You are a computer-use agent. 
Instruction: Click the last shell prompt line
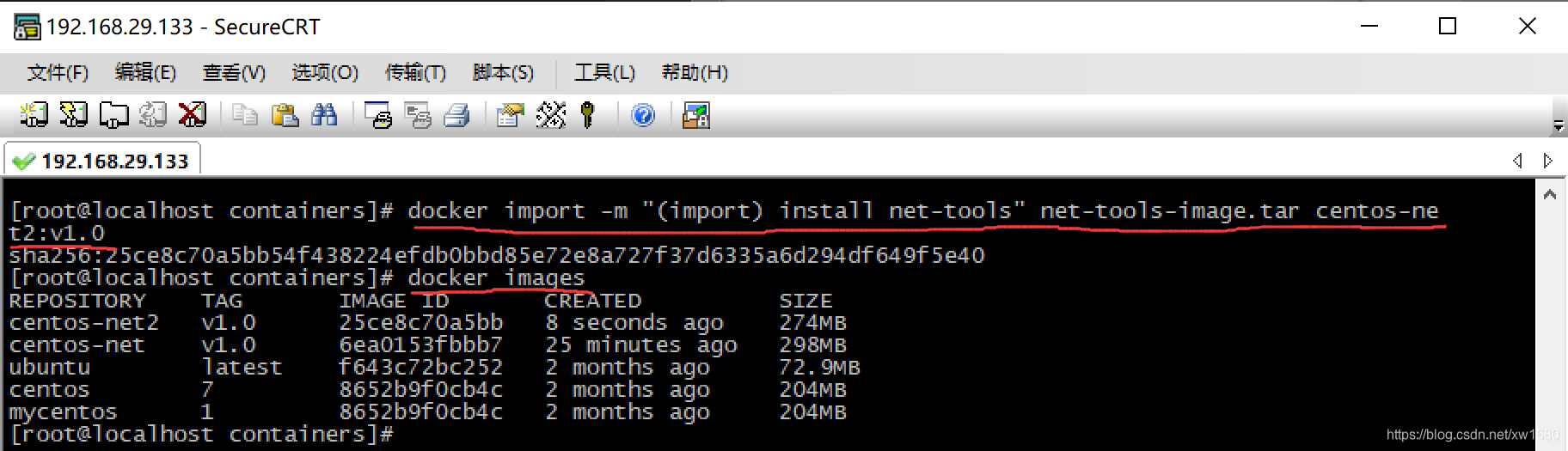[x=201, y=435]
